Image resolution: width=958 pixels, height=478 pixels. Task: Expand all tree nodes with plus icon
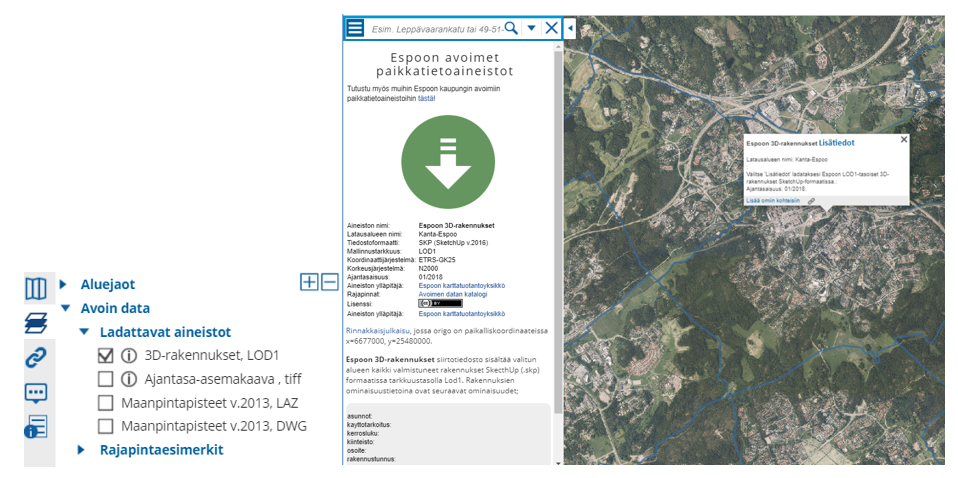pos(309,282)
